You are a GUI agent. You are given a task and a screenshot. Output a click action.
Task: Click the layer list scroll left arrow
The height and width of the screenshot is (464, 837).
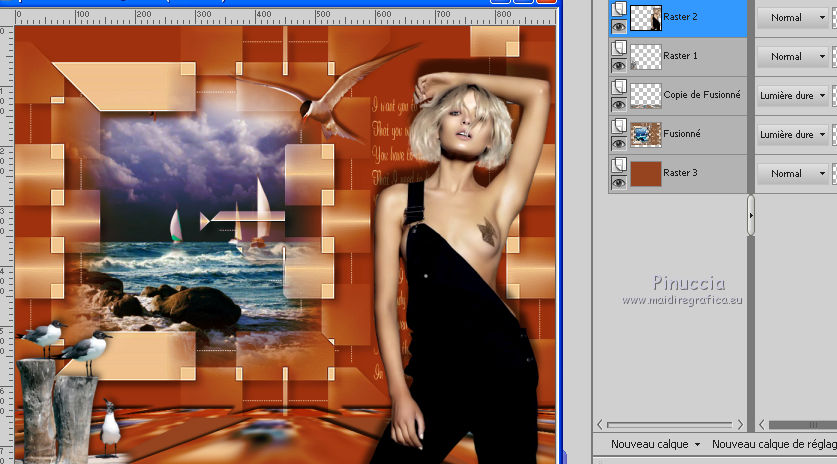click(x=599, y=425)
